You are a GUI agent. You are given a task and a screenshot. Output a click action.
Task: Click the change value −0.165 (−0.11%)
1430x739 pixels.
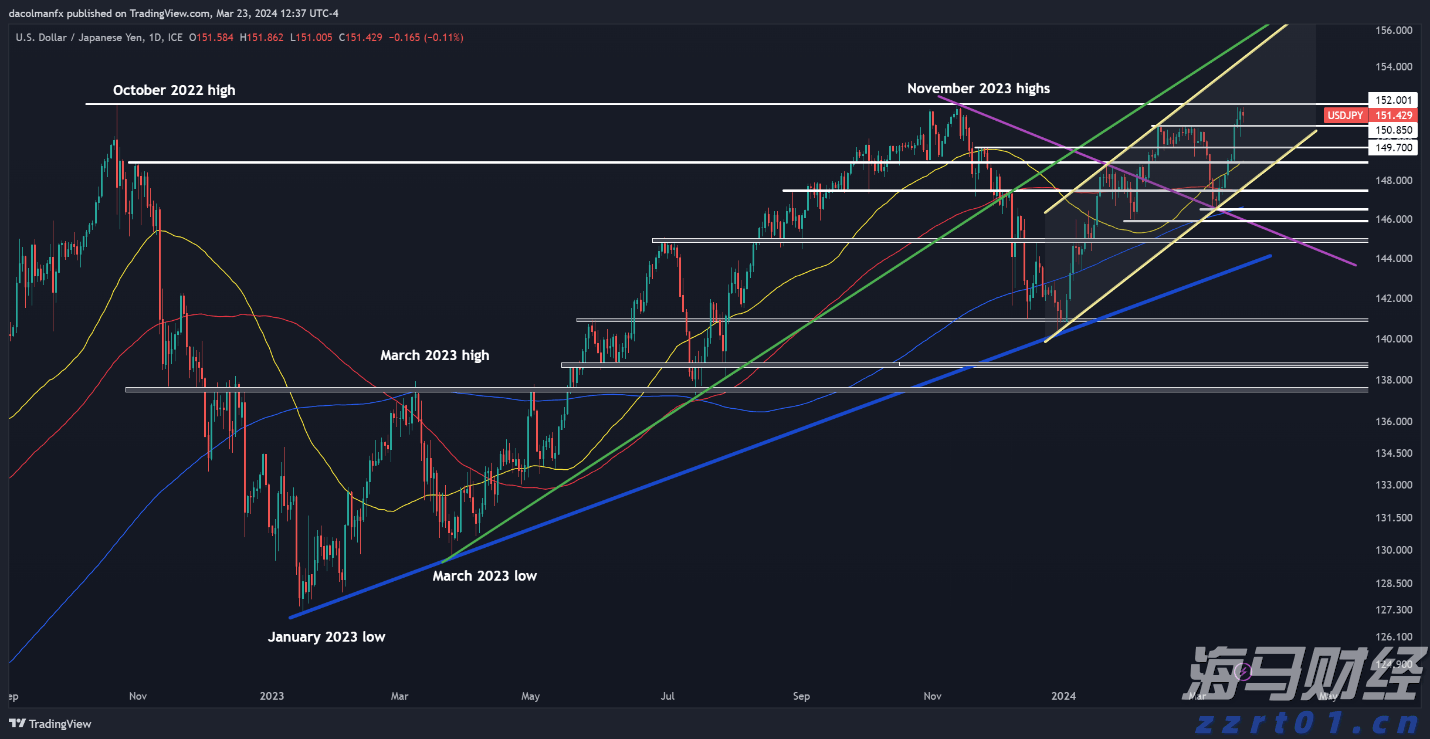point(425,37)
